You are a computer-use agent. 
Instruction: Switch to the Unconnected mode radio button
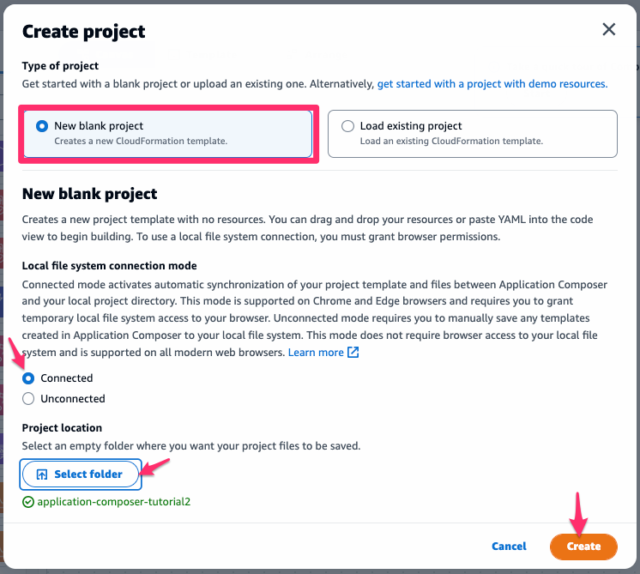(x=28, y=399)
